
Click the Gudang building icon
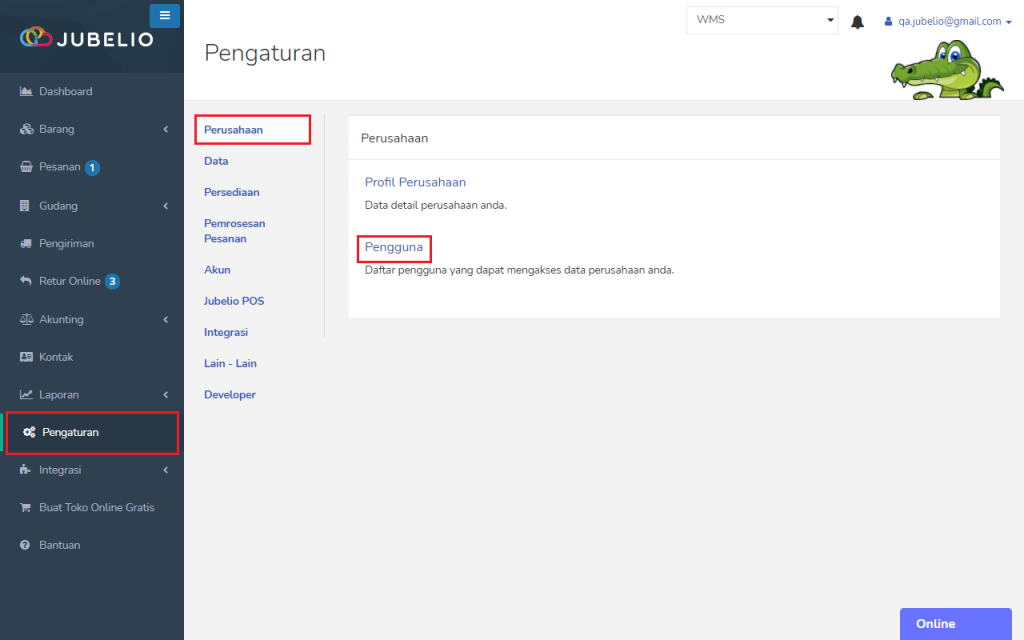25,206
